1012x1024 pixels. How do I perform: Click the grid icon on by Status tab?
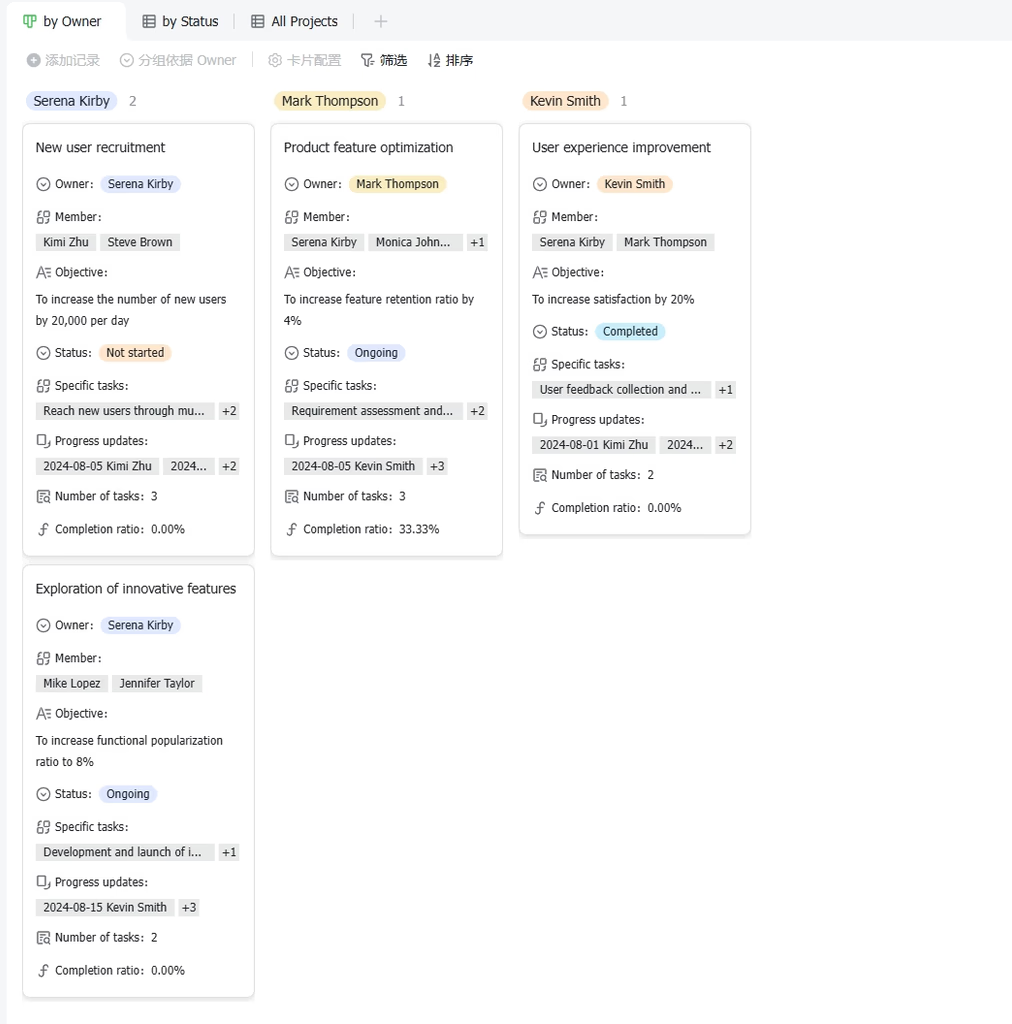[149, 22]
